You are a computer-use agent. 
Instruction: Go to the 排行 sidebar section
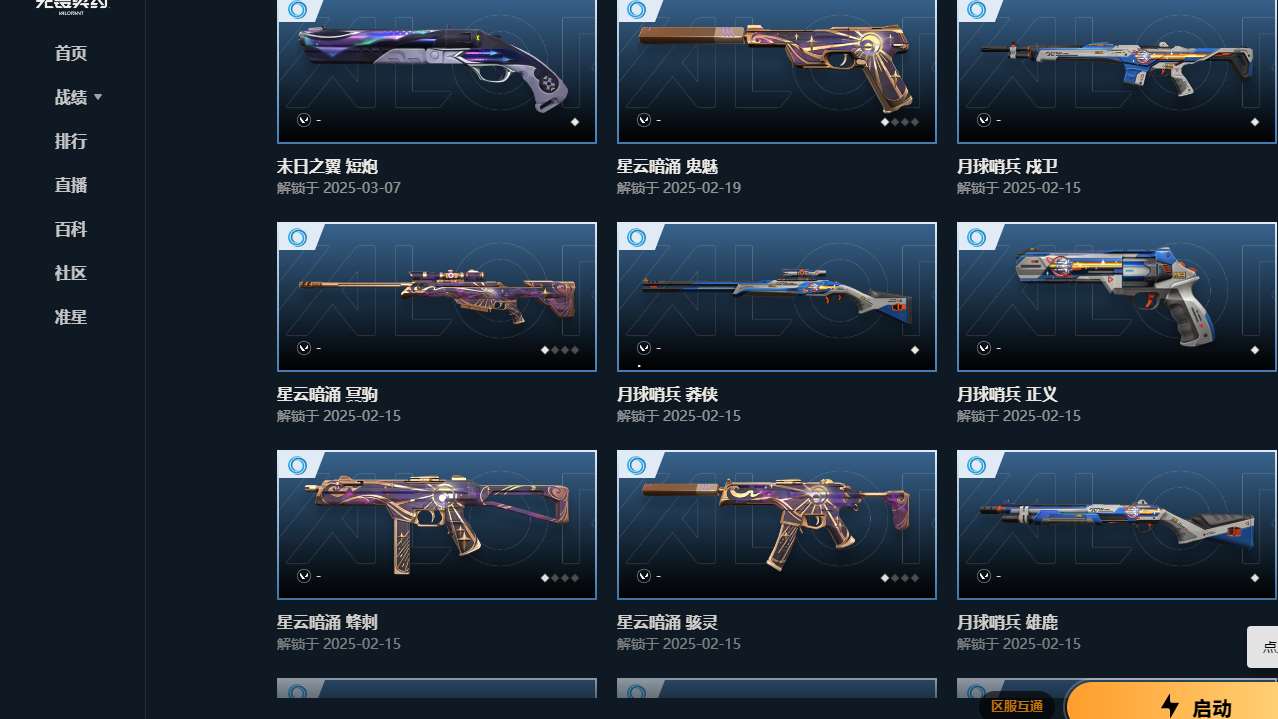coord(71,141)
